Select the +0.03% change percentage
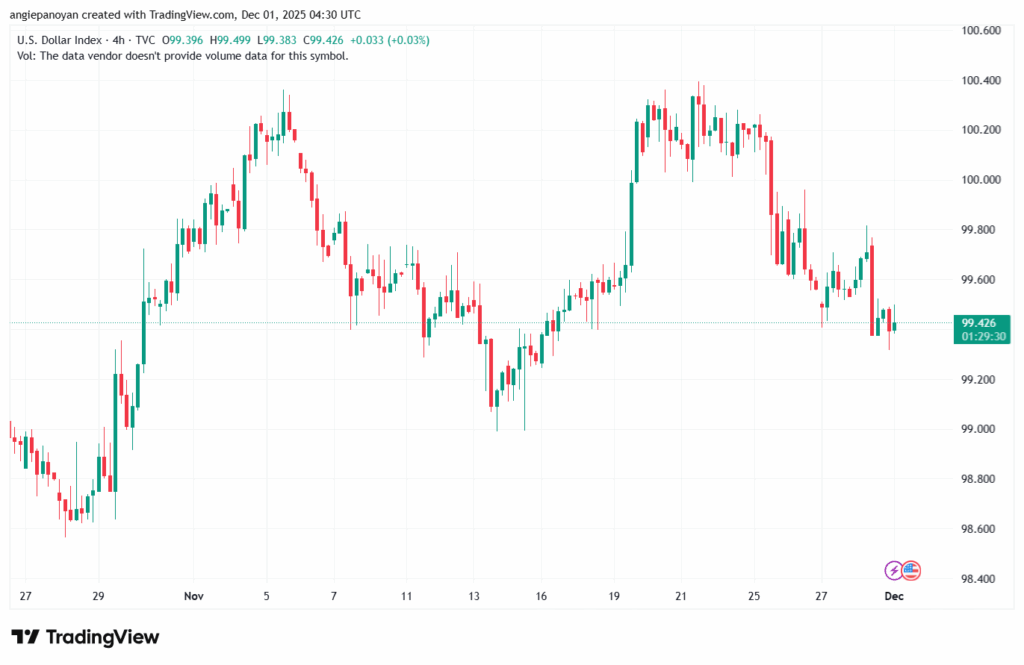Viewport: 1024px width, 665px height. [x=408, y=40]
